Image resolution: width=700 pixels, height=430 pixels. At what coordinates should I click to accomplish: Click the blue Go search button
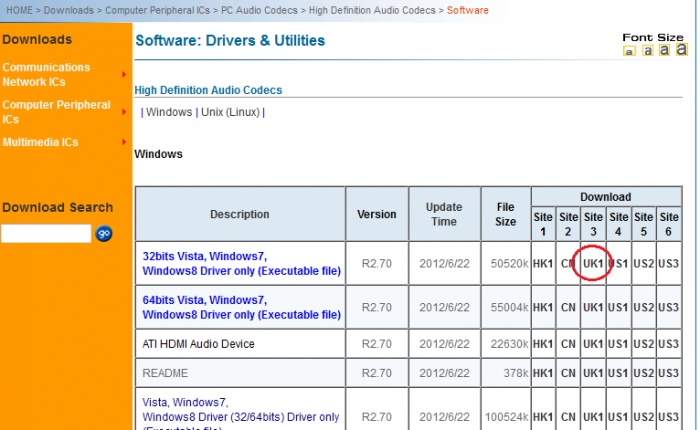(104, 233)
